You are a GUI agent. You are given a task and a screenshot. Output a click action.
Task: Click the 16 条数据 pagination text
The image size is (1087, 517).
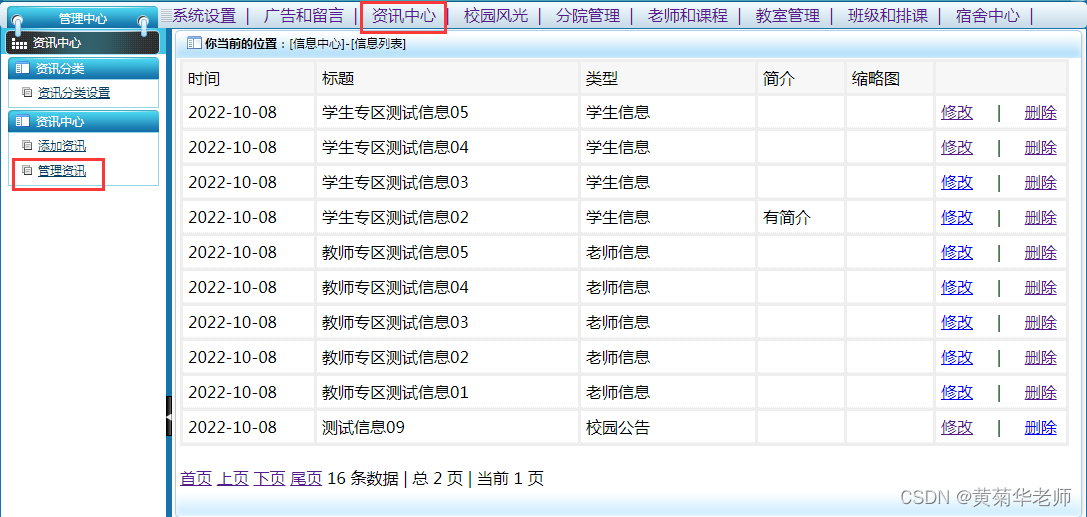point(363,478)
